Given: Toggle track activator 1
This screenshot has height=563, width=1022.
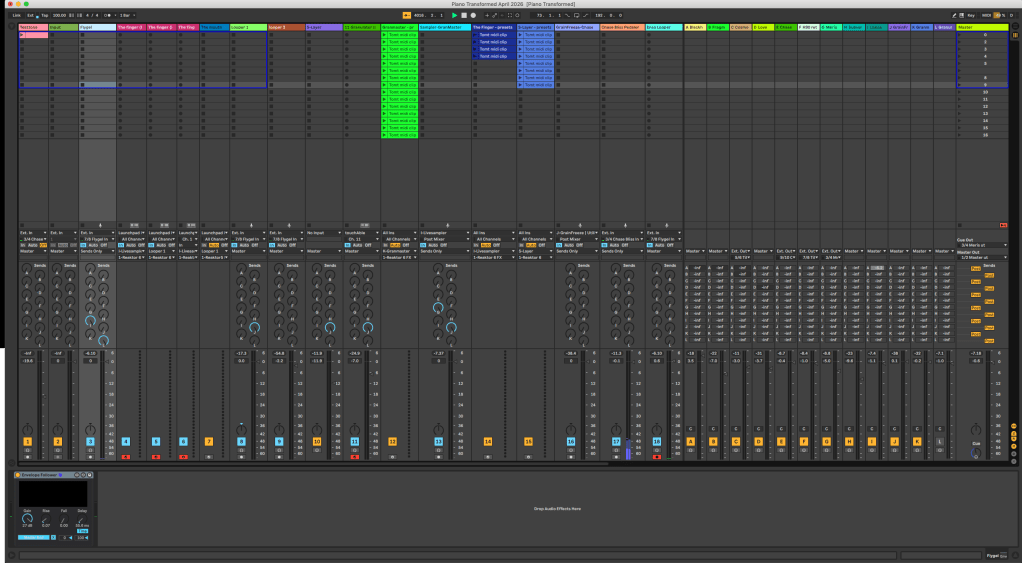Looking at the screenshot, I should coord(27,441).
